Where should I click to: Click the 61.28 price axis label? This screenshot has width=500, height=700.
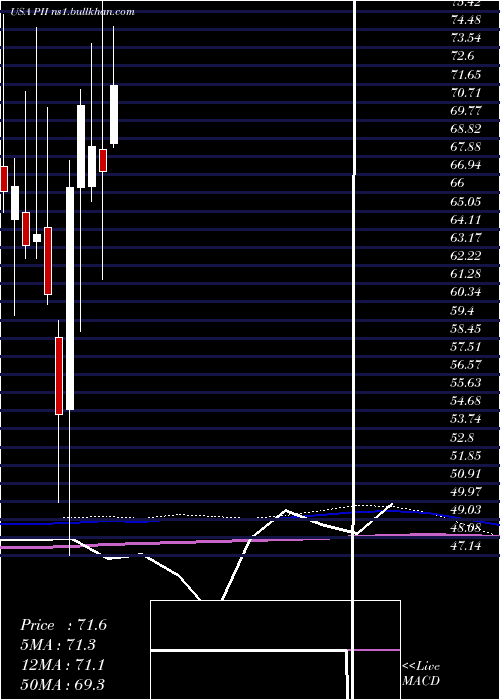[x=466, y=274]
